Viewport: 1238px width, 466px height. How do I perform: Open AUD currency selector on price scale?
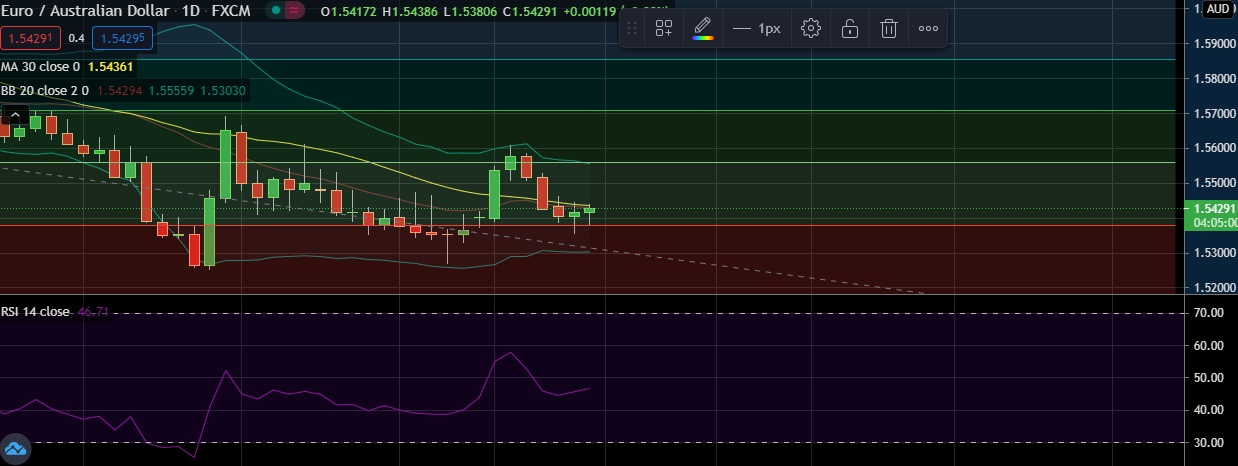pyautogui.click(x=1218, y=9)
